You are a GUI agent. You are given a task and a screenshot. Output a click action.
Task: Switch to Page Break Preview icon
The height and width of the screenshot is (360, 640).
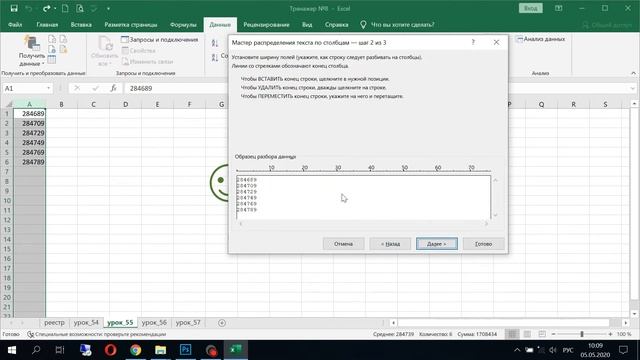pyautogui.click(x=542, y=334)
